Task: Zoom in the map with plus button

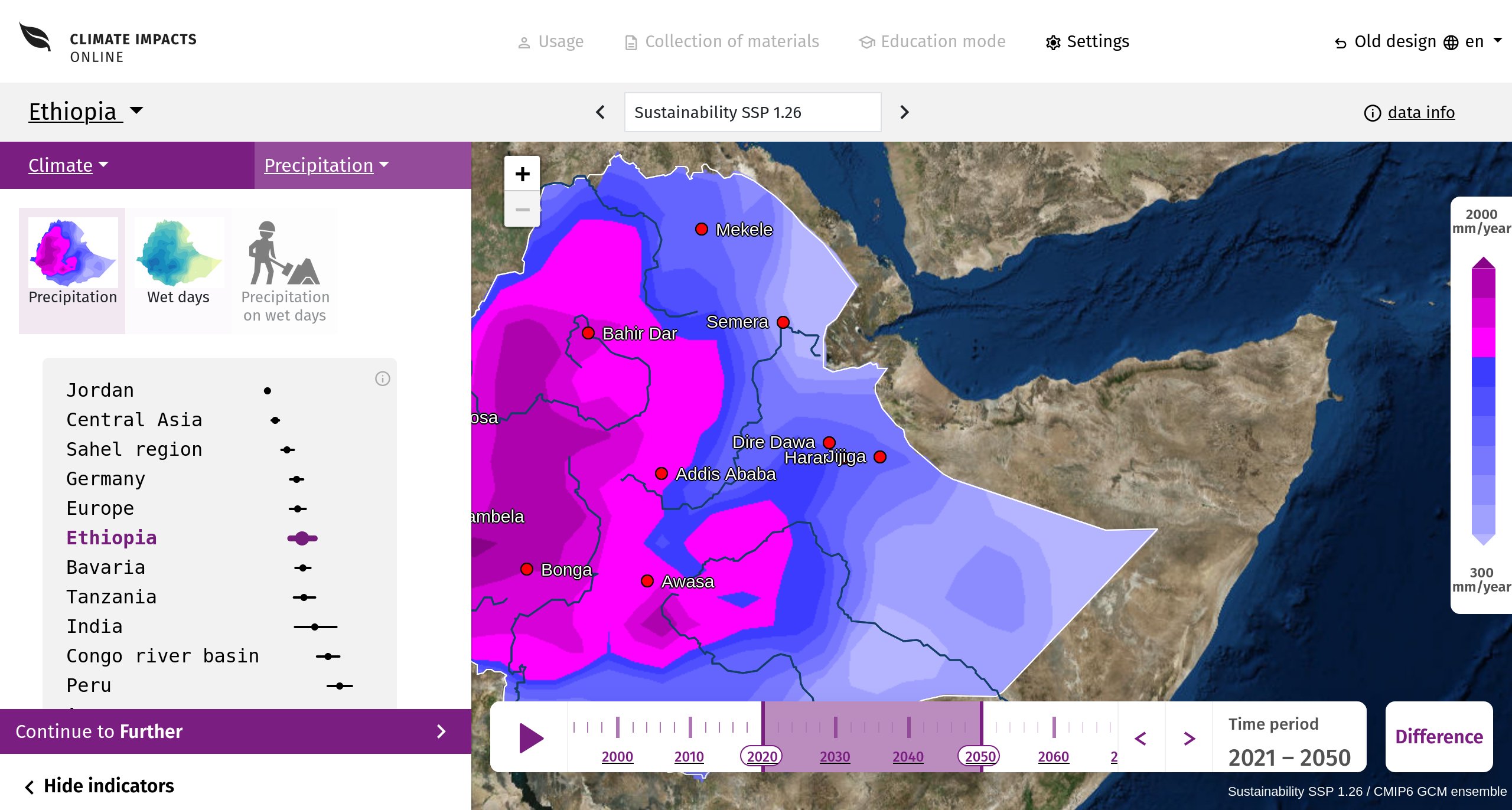Action: click(522, 174)
